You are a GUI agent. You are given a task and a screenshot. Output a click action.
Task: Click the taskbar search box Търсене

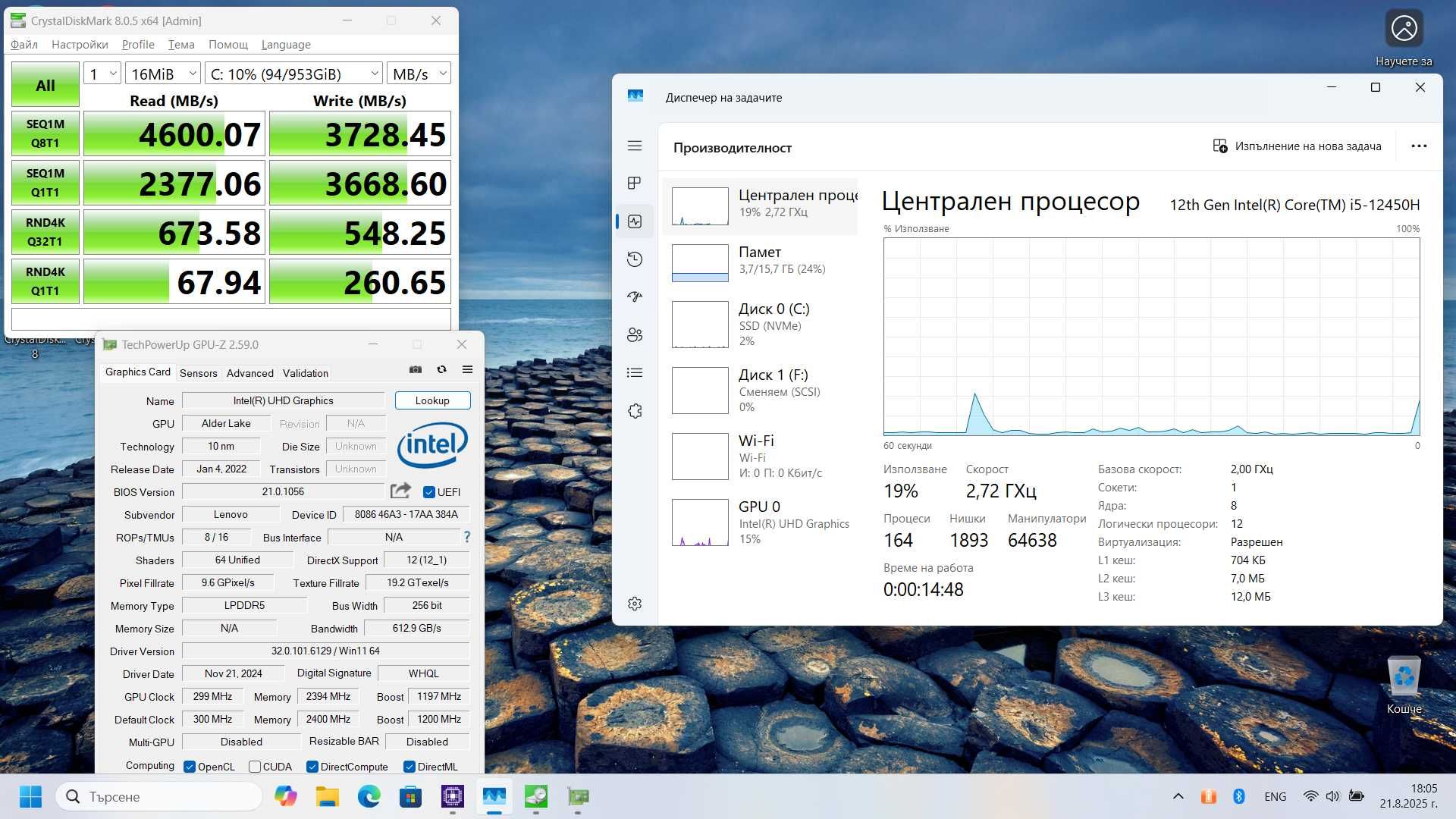click(159, 796)
